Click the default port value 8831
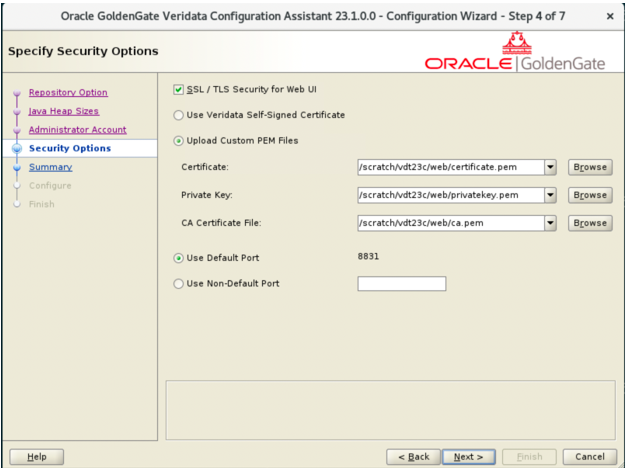Image resolution: width=626 pixels, height=473 pixels. pyautogui.click(x=368, y=256)
